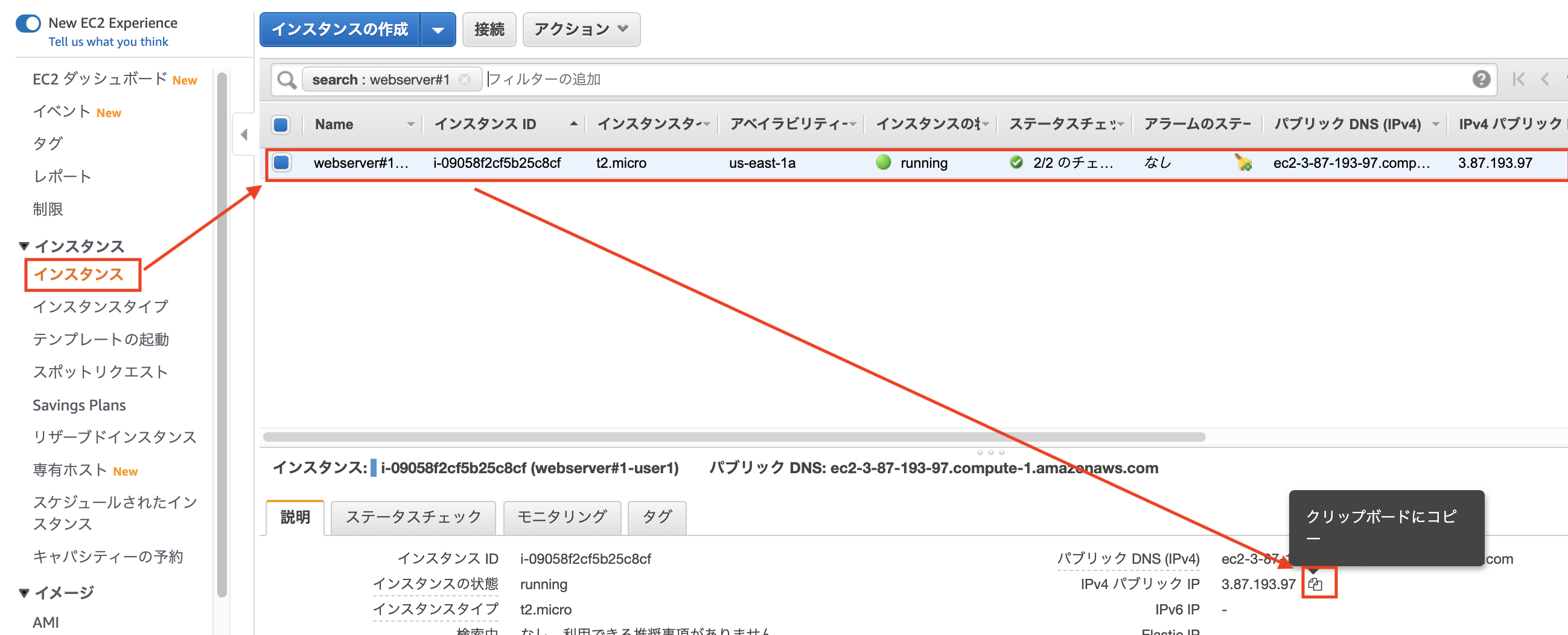Screen dimensions: 1568x635
Task: Click the 3.87.193.97 cell in the table row
Action: (x=1495, y=163)
